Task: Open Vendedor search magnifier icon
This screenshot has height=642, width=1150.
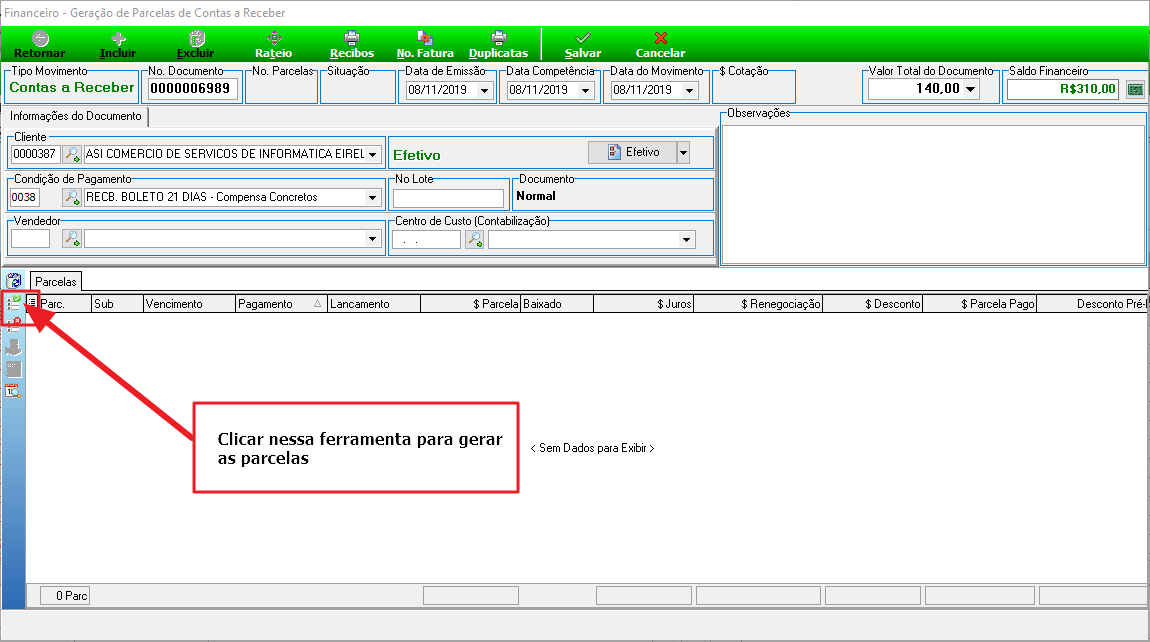Action: (72, 238)
